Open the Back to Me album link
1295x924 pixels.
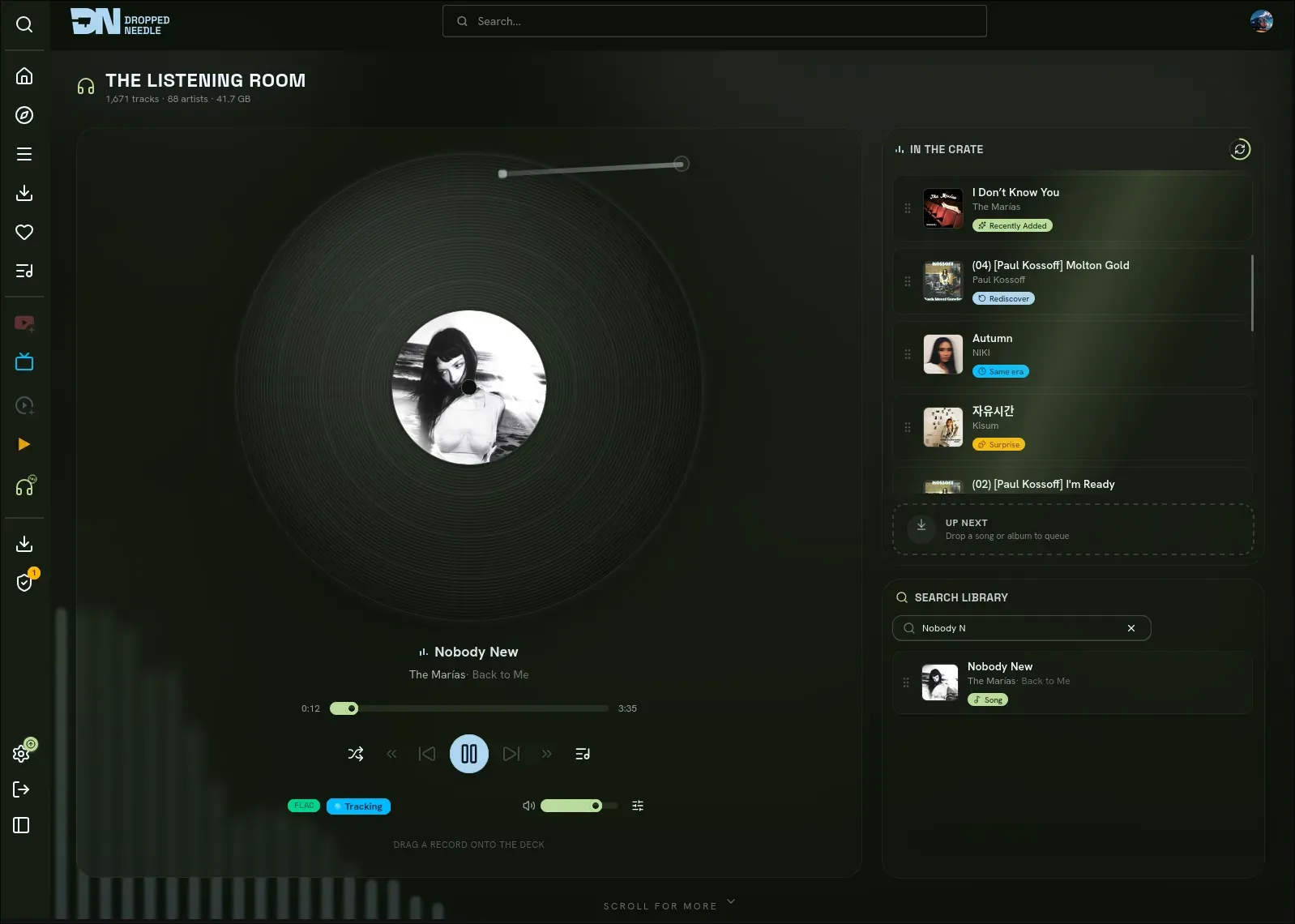click(x=500, y=674)
